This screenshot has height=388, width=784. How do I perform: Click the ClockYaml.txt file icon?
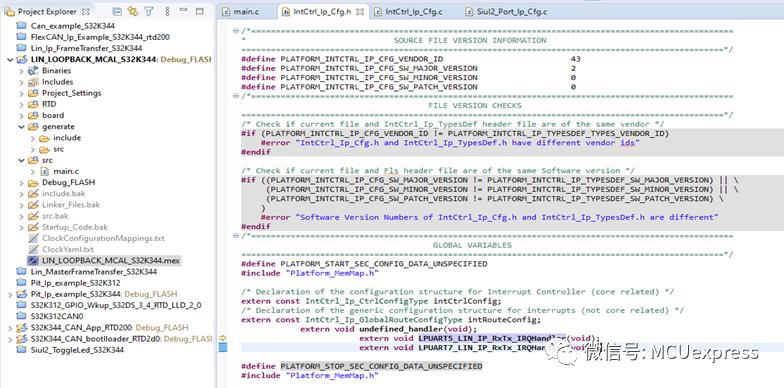tap(33, 250)
